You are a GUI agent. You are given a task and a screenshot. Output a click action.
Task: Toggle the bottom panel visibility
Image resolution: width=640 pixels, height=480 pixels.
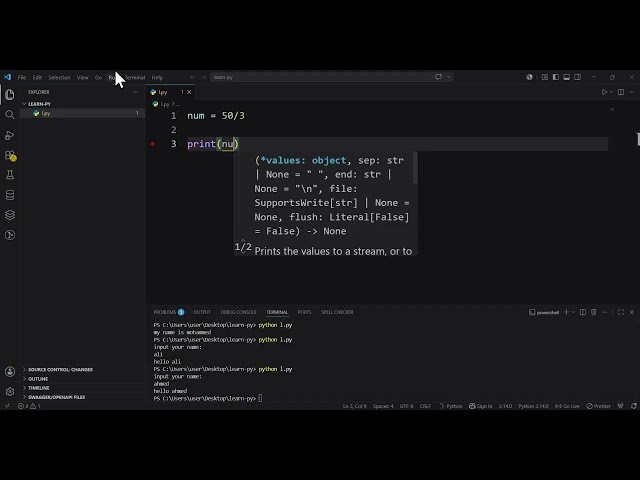tap(567, 77)
